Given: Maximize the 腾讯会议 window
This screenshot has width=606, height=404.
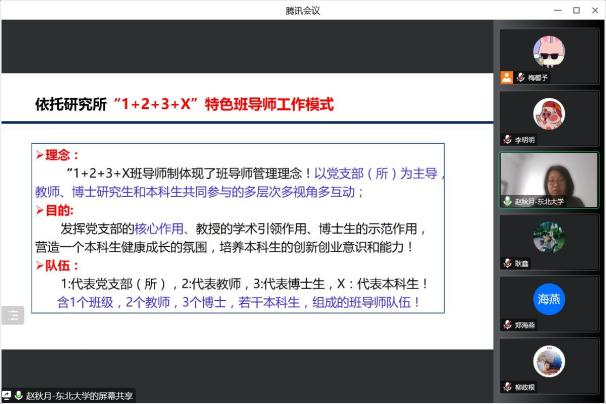Looking at the screenshot, I should point(575,9).
